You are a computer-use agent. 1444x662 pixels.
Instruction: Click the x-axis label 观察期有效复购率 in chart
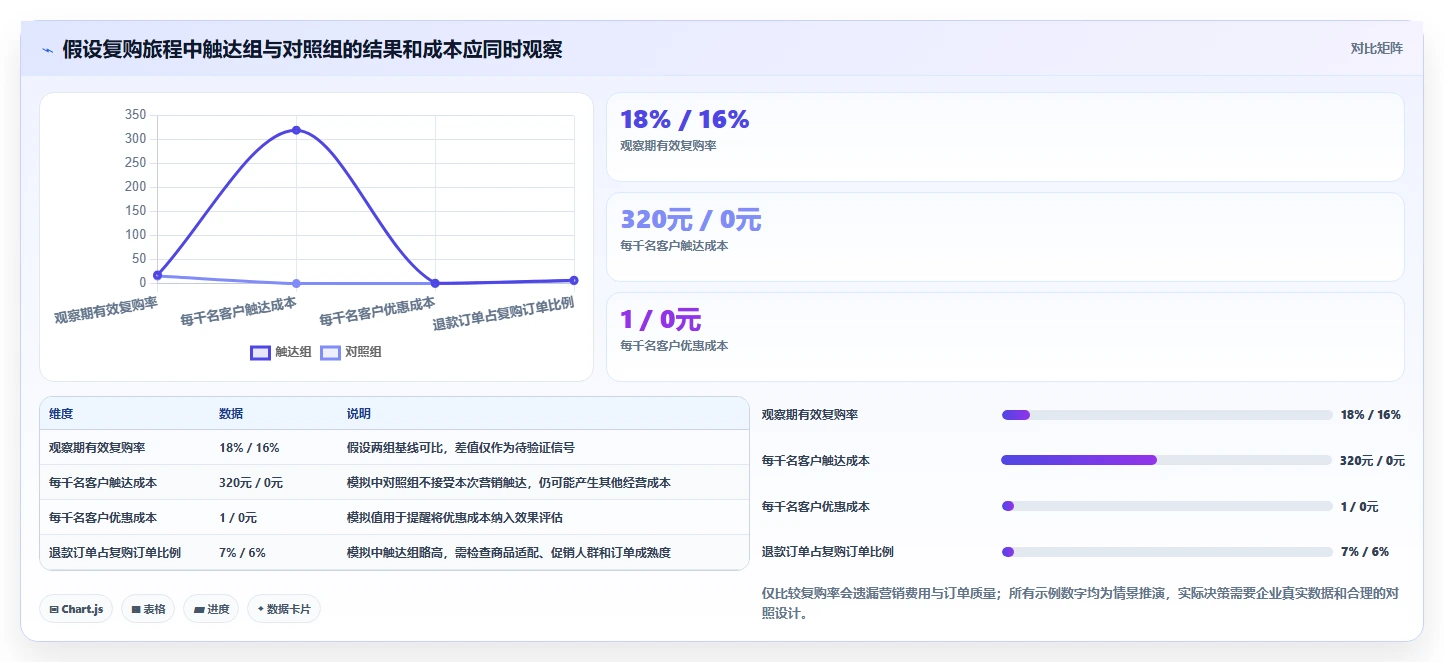[106, 310]
